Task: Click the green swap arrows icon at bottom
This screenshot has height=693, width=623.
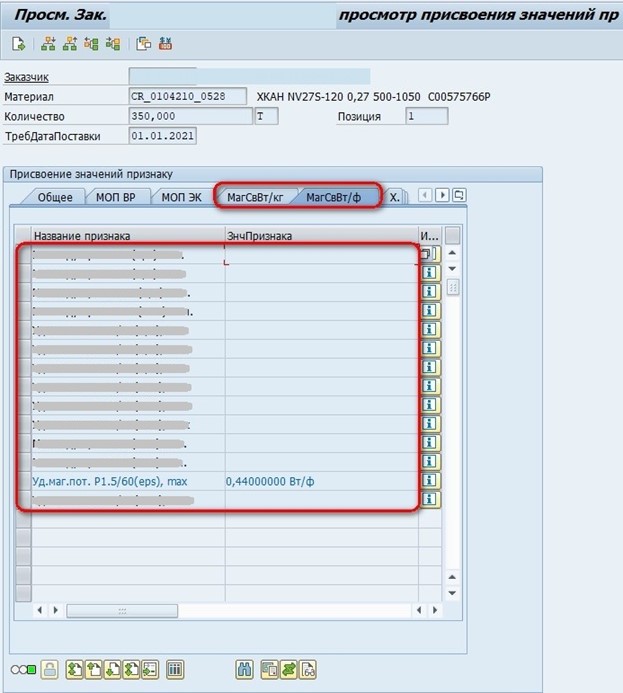Action: click(289, 670)
